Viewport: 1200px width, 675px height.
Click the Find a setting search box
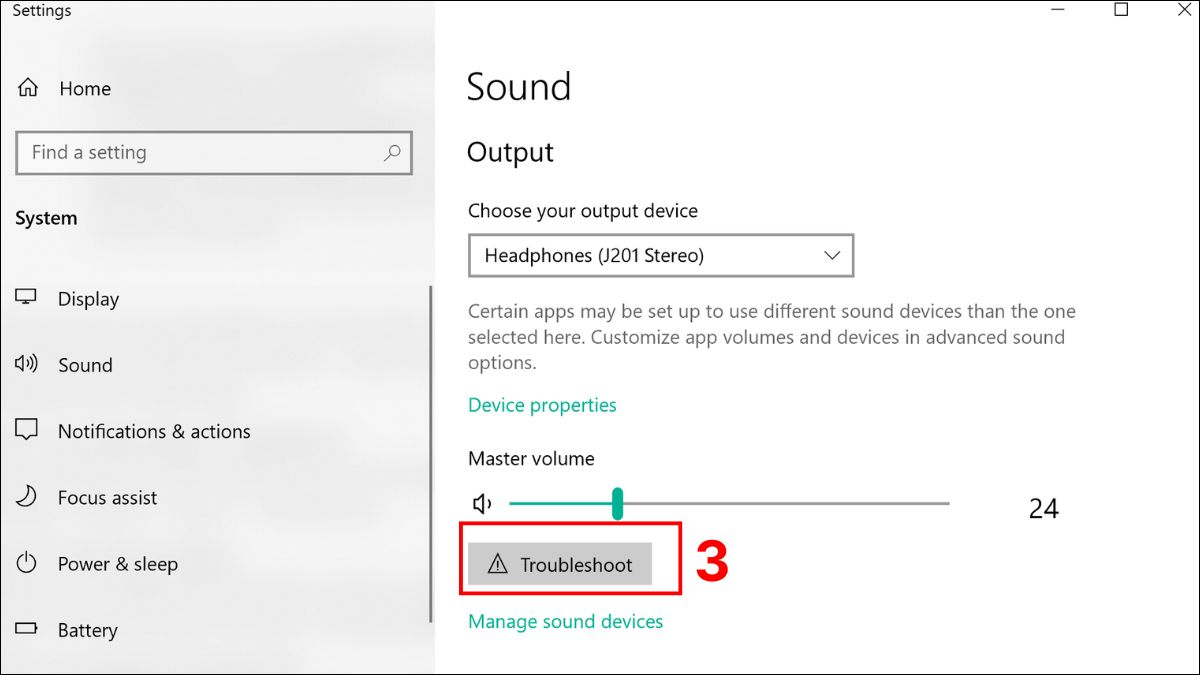click(200, 153)
